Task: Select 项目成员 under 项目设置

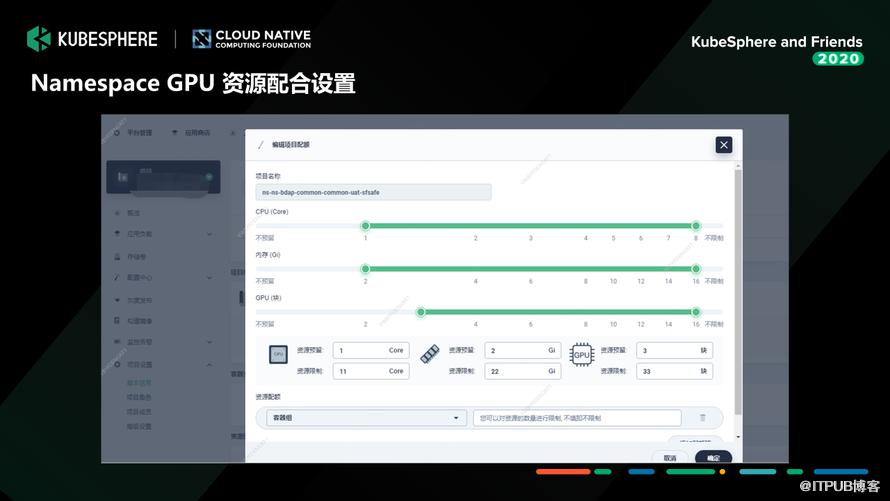Action: pos(139,411)
